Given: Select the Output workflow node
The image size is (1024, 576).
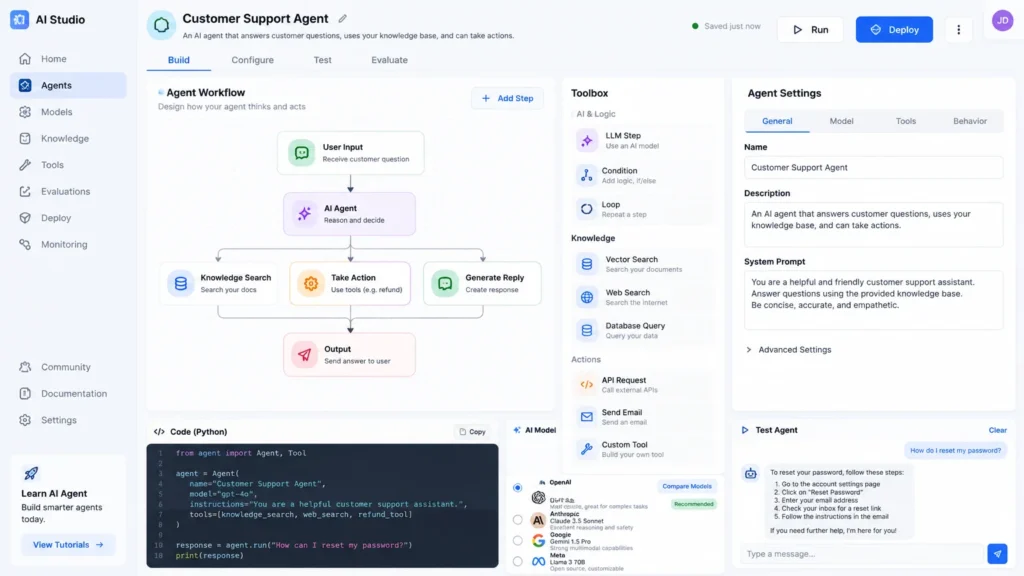Looking at the screenshot, I should pos(349,355).
